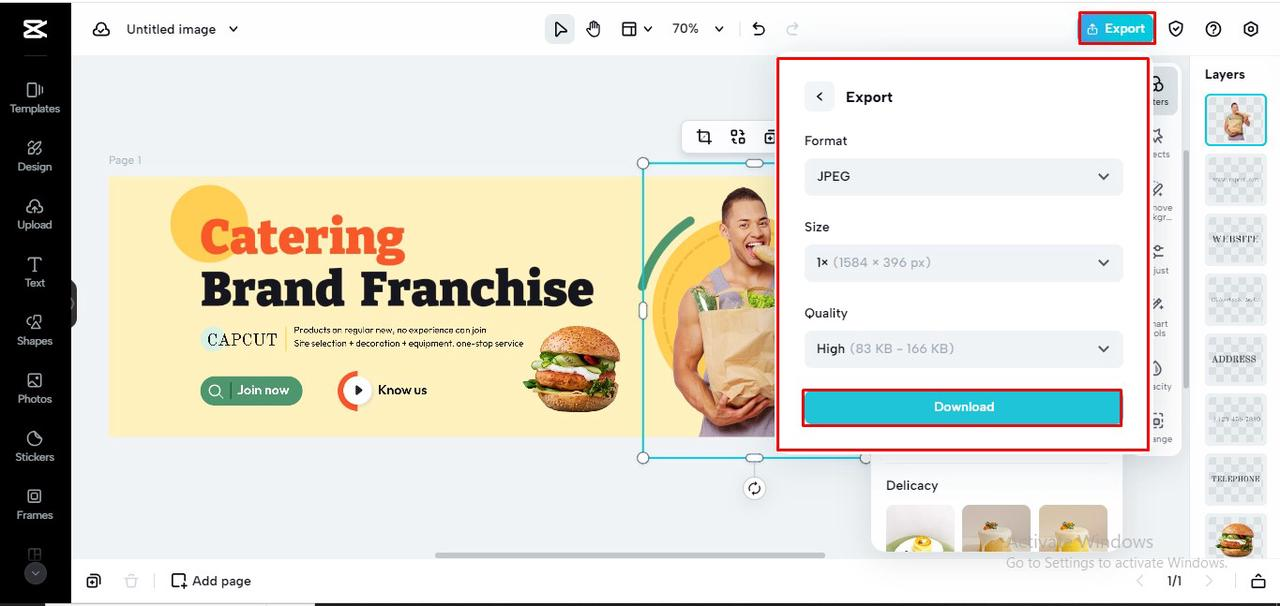This screenshot has width=1280, height=606.
Task: Click the rotate handle below selected image
Action: [x=754, y=488]
